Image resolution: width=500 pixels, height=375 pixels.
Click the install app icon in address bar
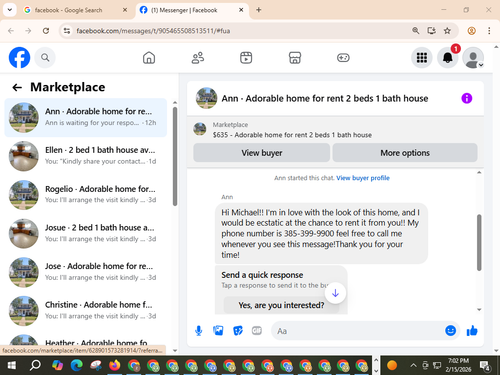[432, 31]
